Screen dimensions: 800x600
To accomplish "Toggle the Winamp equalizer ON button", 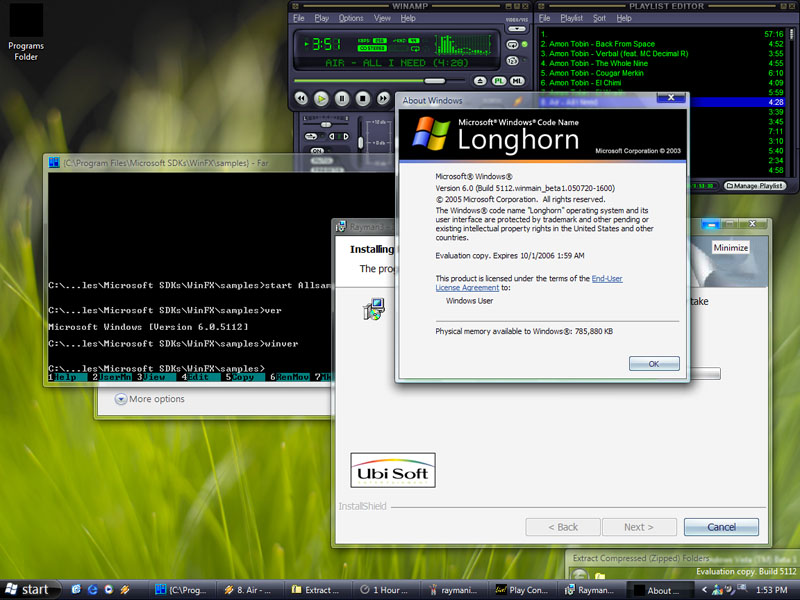I will (317, 151).
